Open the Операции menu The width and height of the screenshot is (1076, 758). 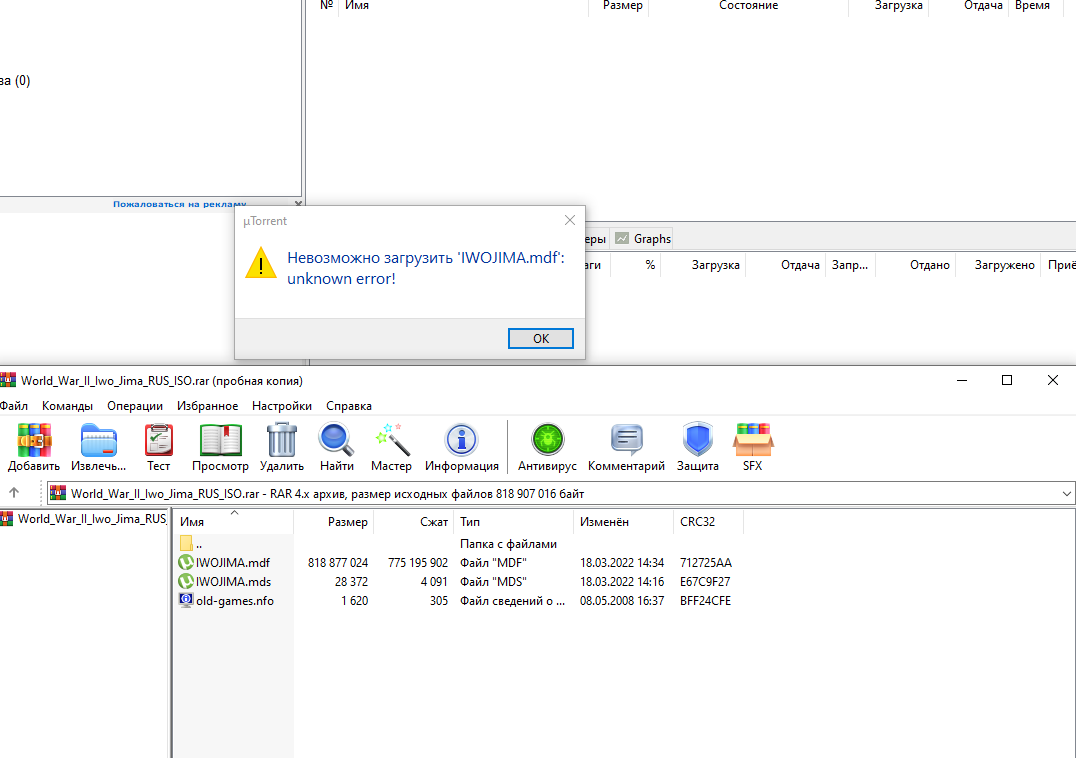[x=134, y=405]
